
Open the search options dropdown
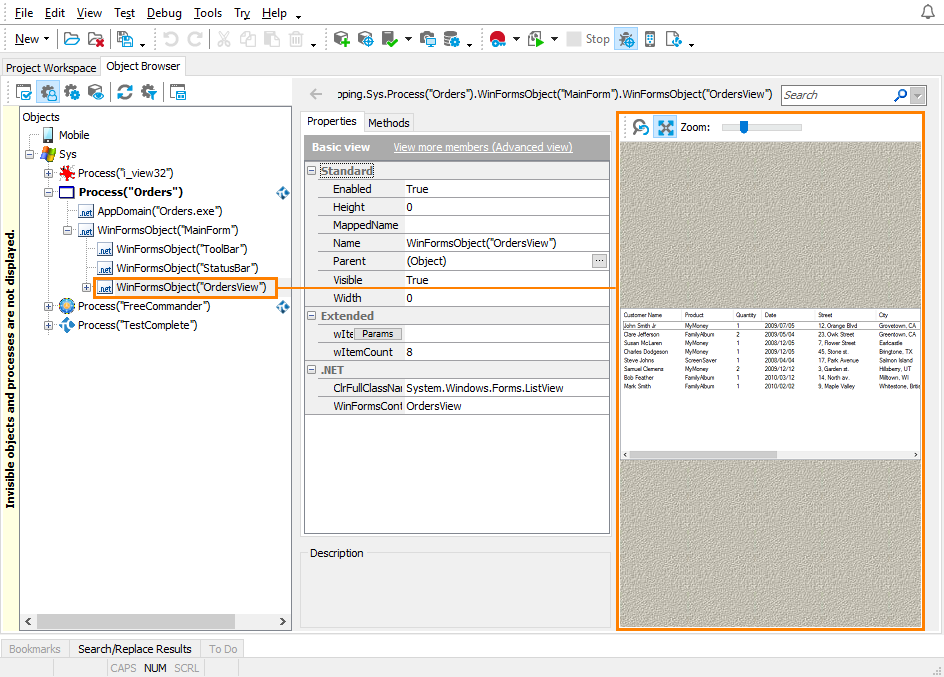click(918, 95)
